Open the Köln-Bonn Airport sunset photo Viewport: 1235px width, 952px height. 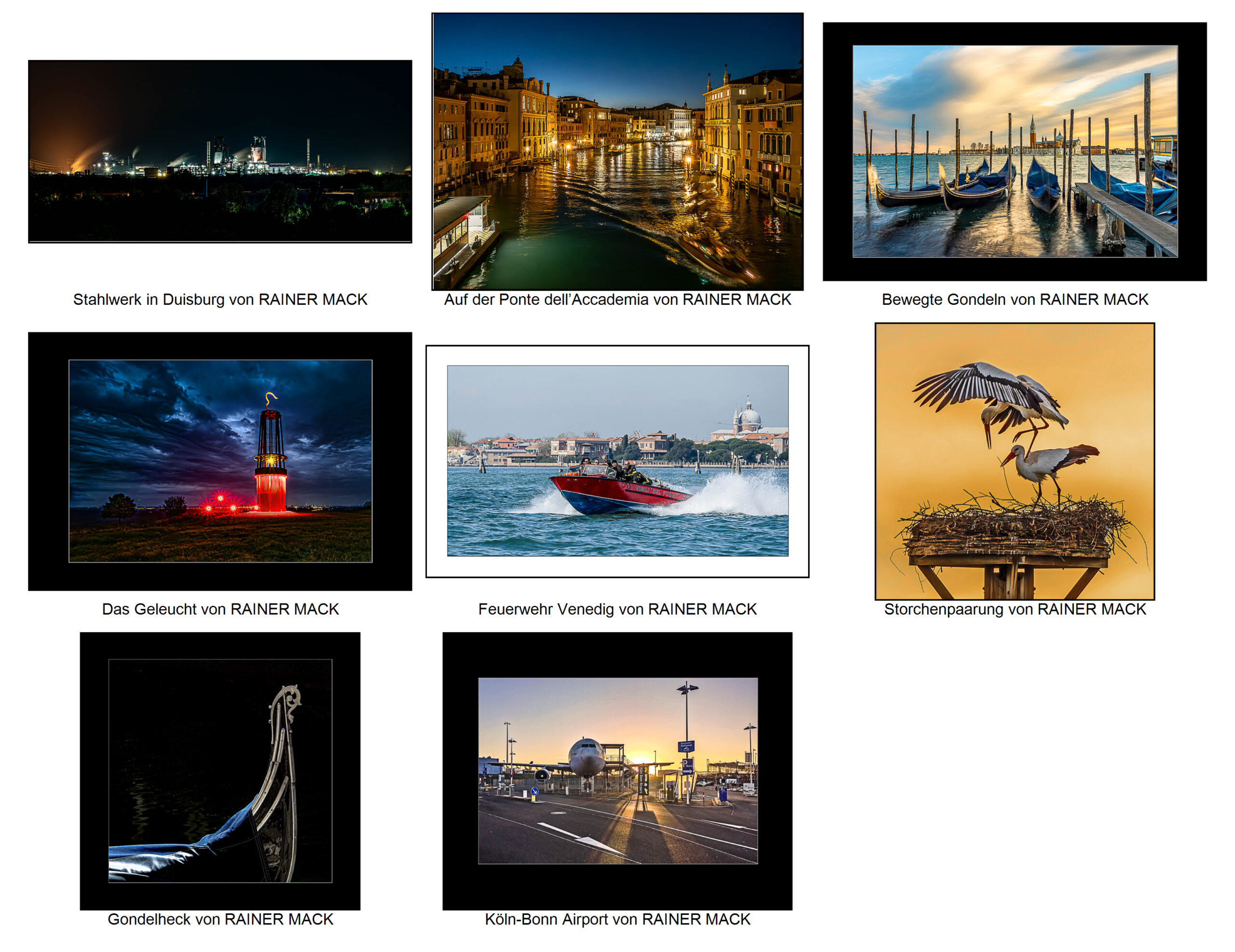(617, 771)
